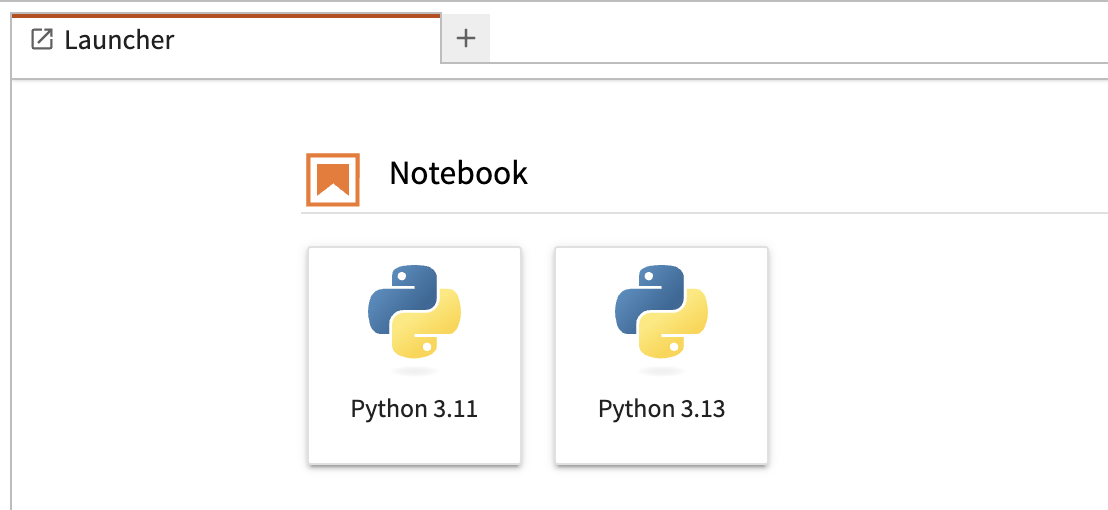Launch a Python 3.11 notebook
Screen dimensions: 1108x510
pos(414,355)
